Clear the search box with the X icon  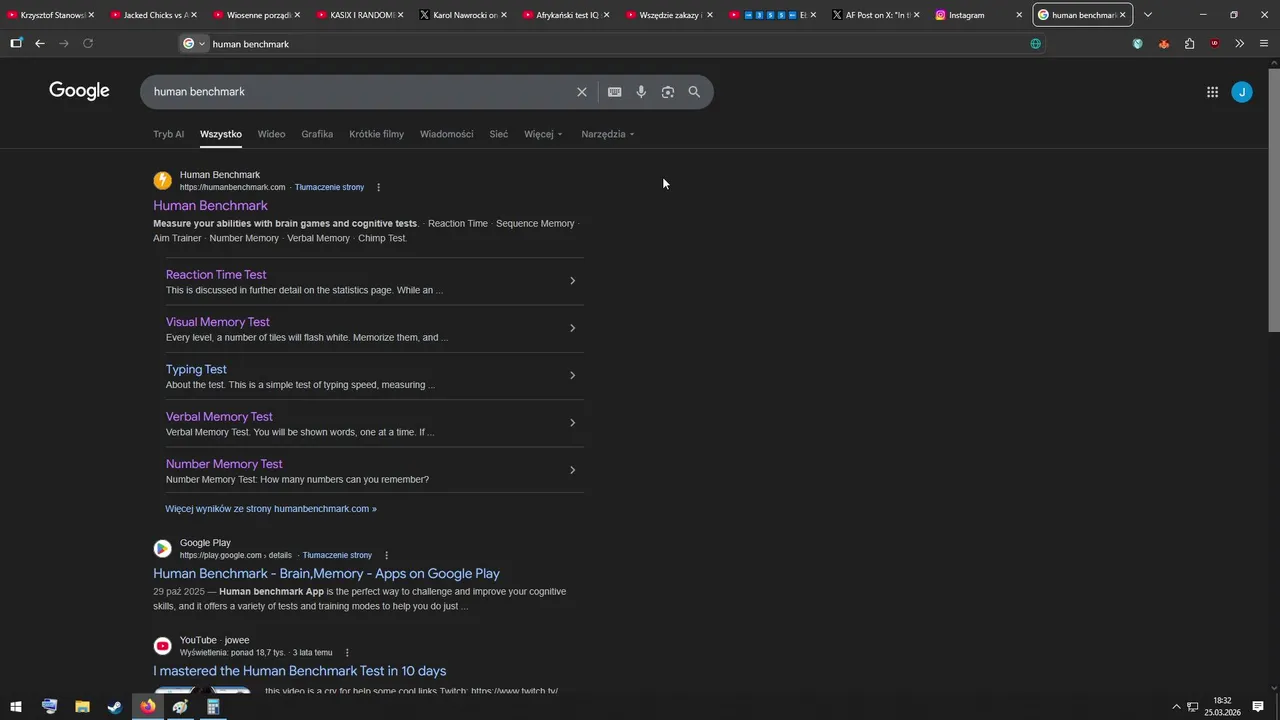click(582, 92)
